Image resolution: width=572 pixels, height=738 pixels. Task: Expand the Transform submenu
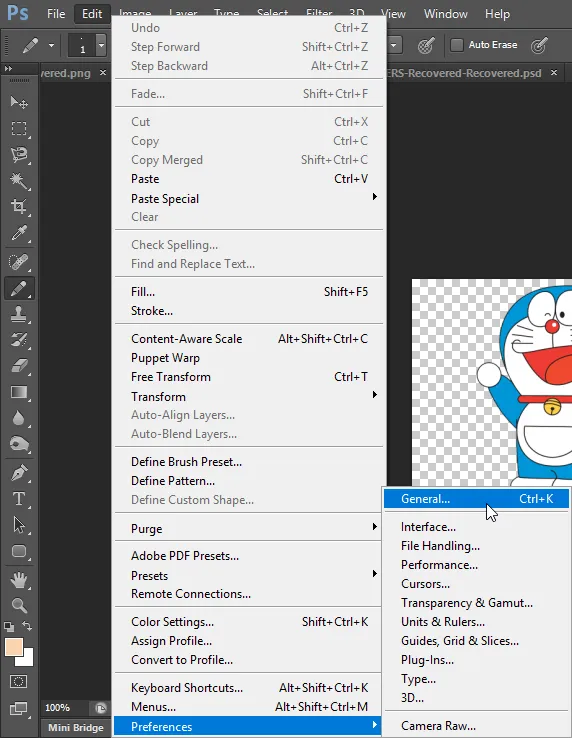coord(249,396)
